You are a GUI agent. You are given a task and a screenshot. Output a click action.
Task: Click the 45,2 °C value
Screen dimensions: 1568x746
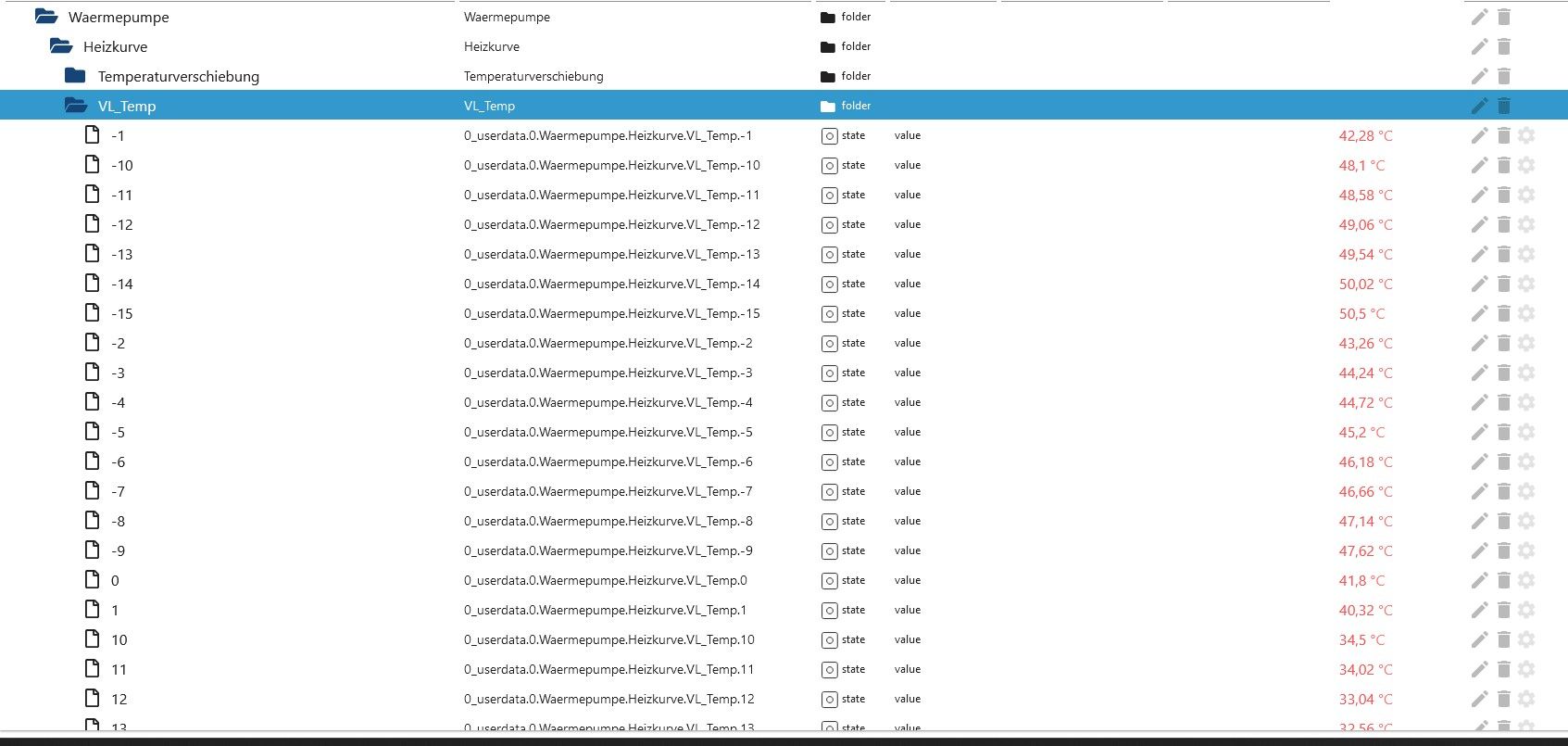[x=1361, y=432]
